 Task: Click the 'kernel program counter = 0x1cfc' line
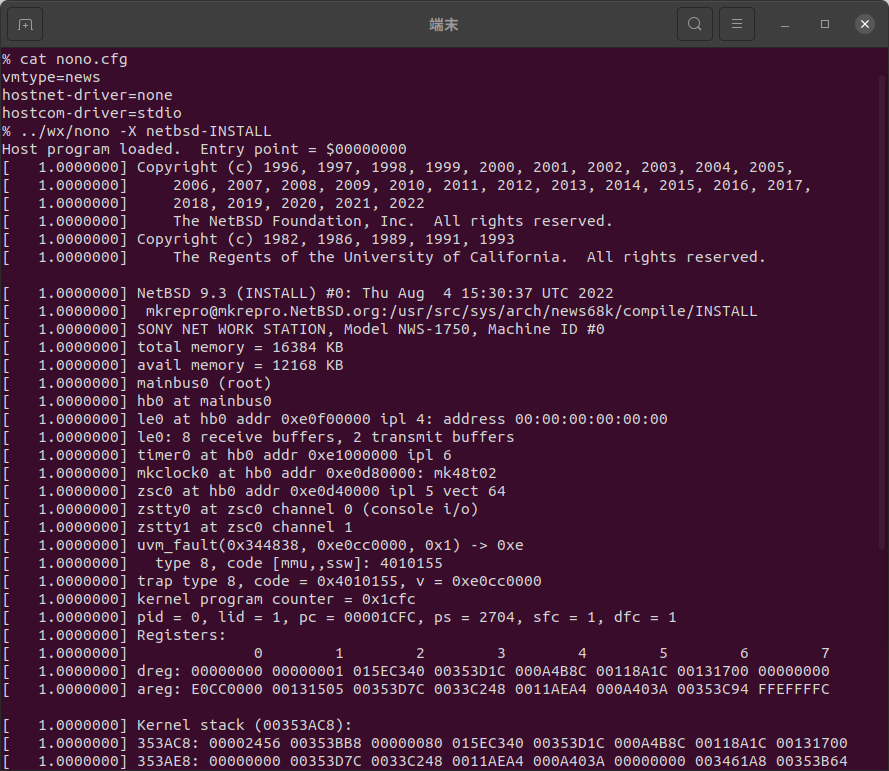[x=209, y=599]
